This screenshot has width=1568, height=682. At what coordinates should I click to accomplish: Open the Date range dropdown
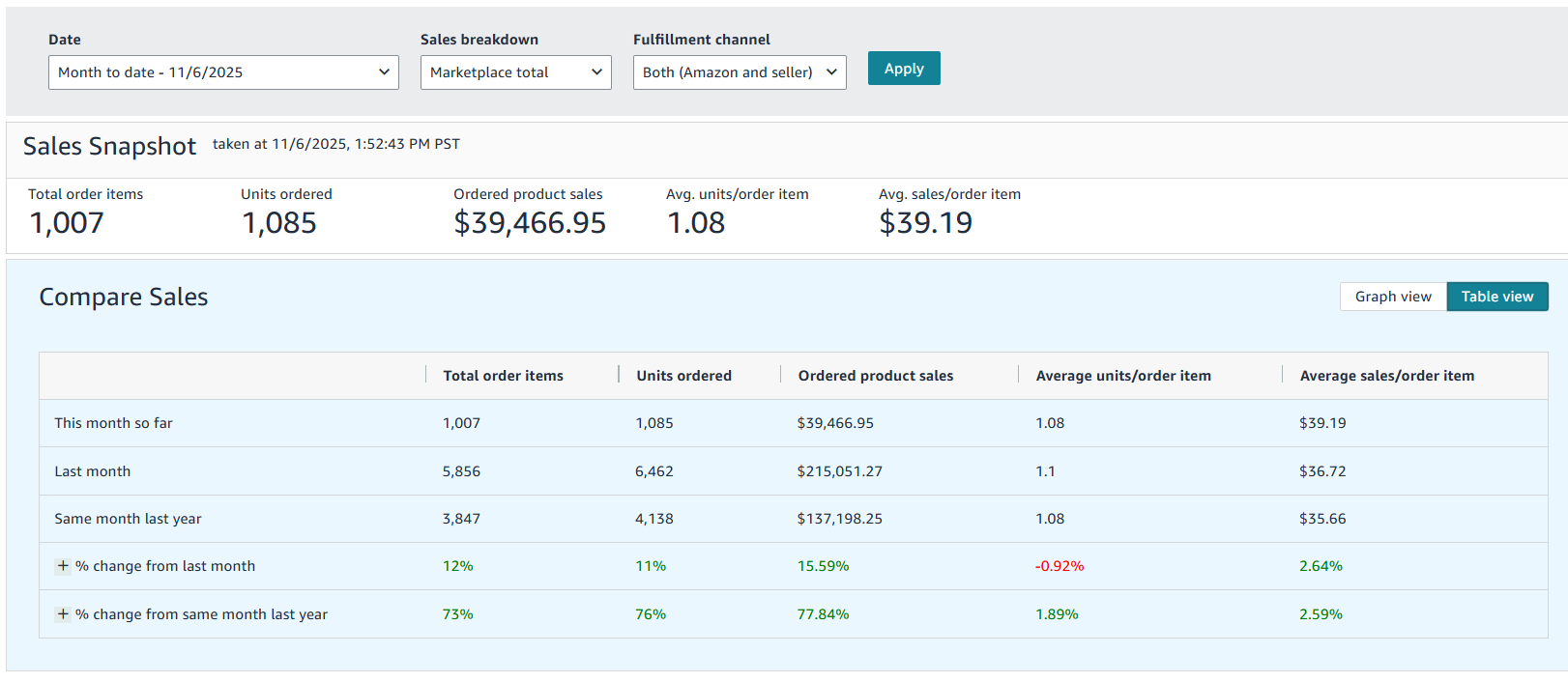tap(223, 72)
